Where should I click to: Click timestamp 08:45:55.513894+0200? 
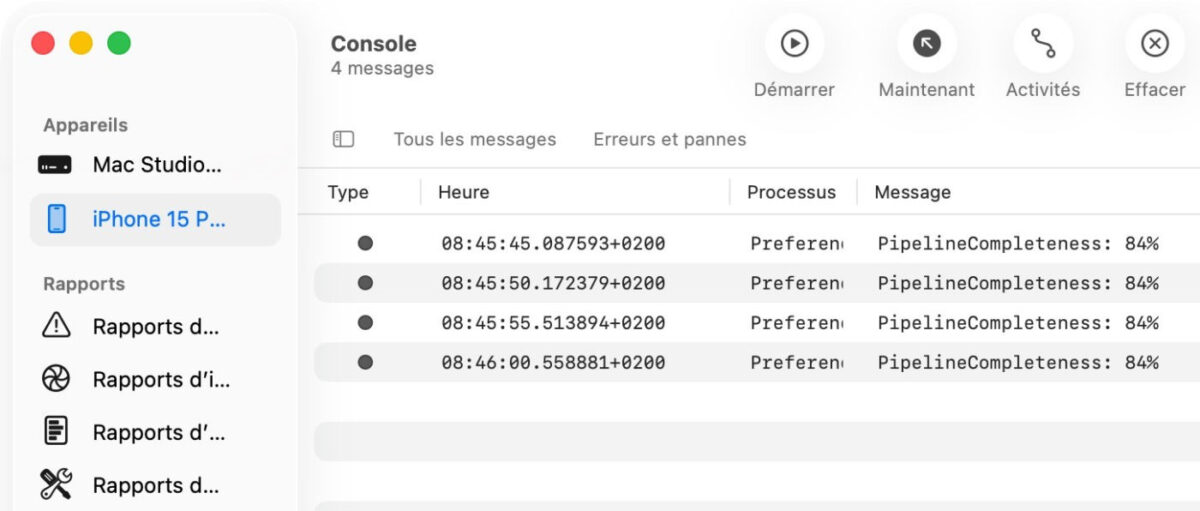(x=553, y=323)
